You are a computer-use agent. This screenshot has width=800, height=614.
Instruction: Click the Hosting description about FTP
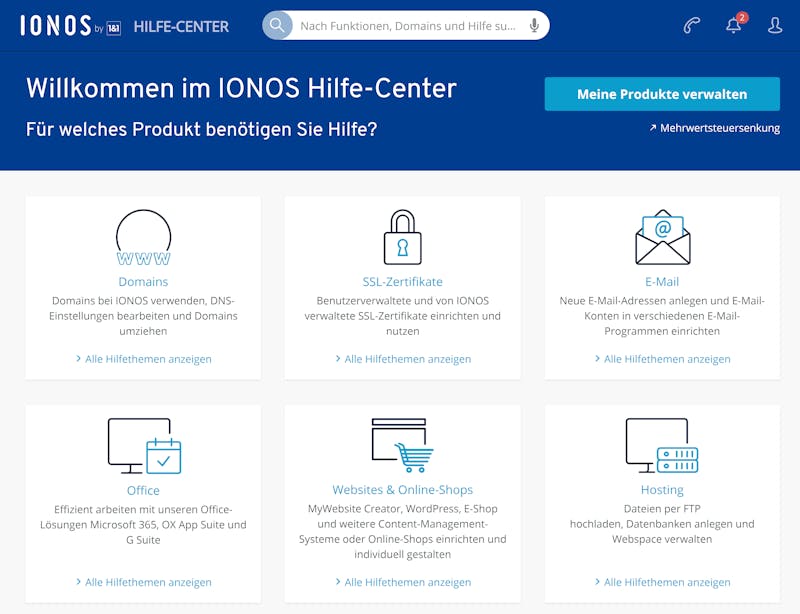coord(662,524)
